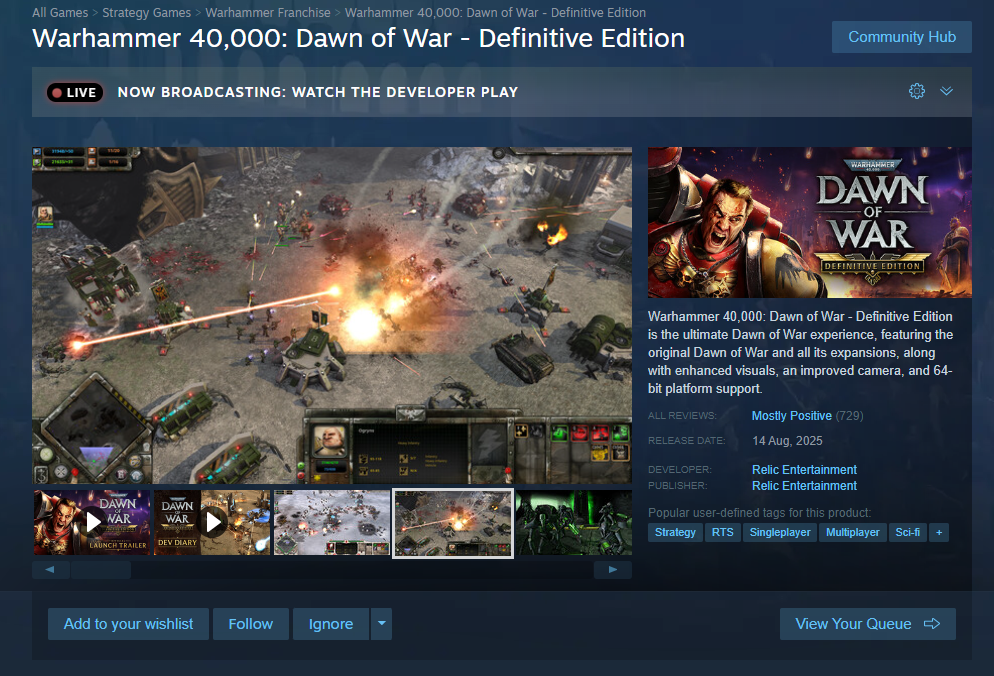Click the right arrow of thumbnail strip
The image size is (994, 676).
(x=612, y=569)
